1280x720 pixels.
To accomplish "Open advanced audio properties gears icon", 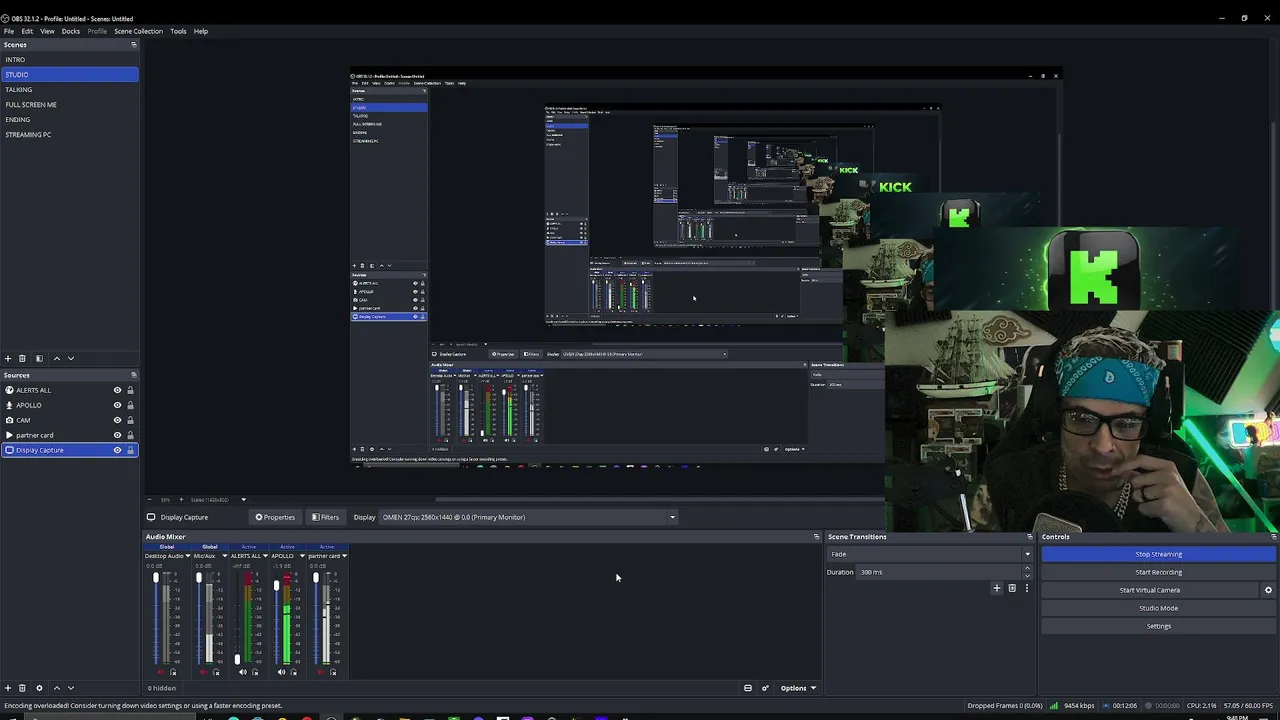I will point(765,688).
